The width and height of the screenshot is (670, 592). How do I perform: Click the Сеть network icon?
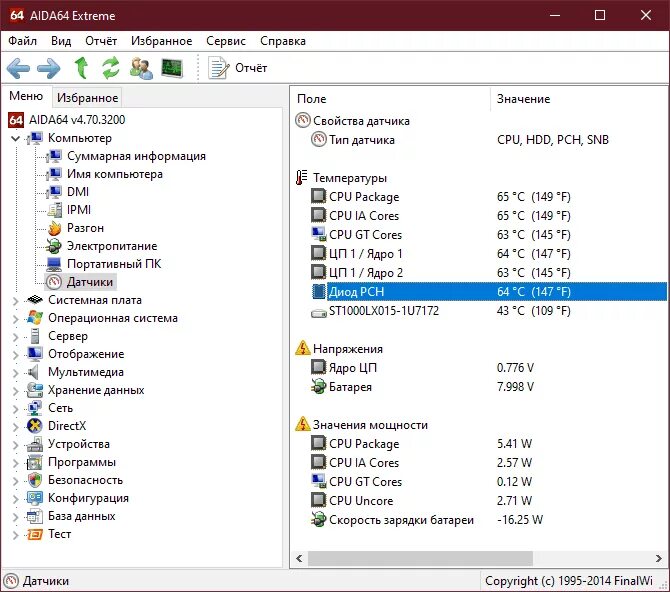[35, 408]
